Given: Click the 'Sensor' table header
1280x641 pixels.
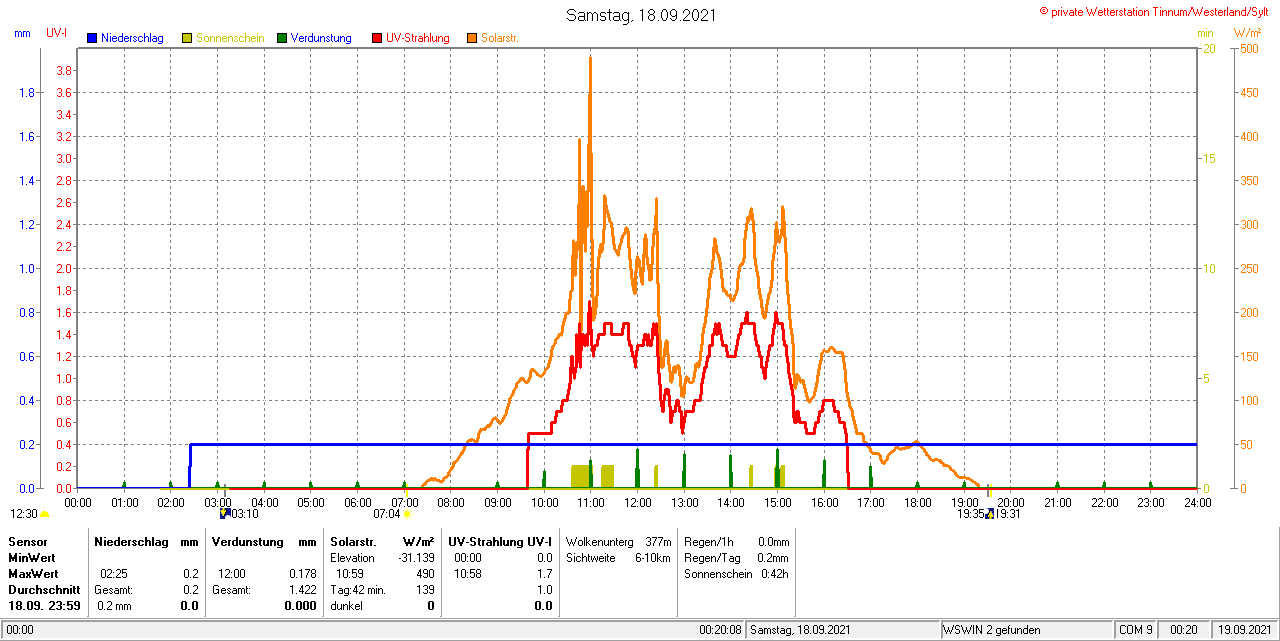Looking at the screenshot, I should [27, 541].
